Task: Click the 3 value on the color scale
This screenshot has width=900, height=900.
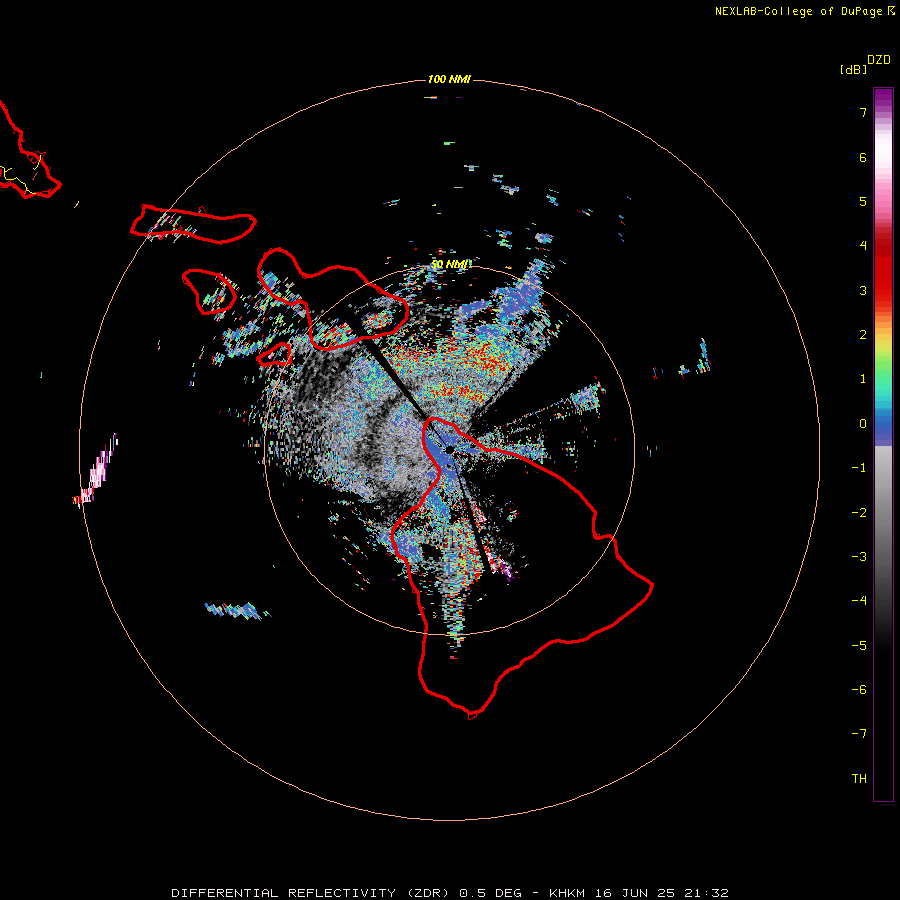Action: (x=863, y=290)
